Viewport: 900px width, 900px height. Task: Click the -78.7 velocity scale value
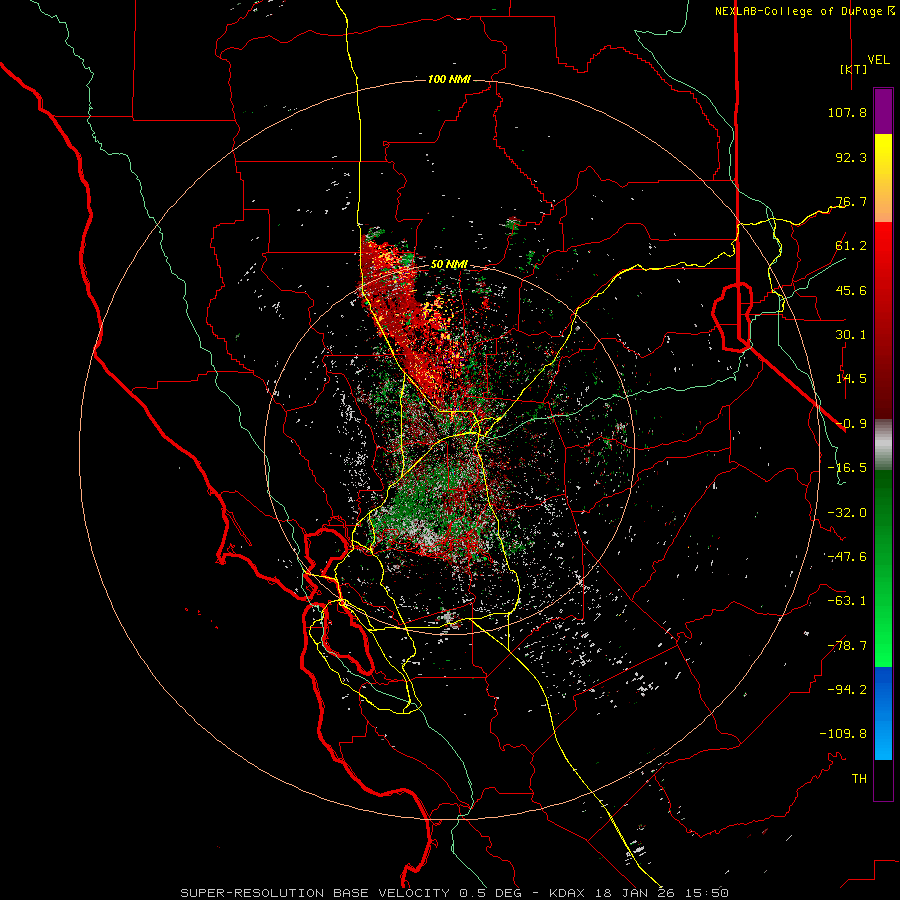pyautogui.click(x=847, y=646)
